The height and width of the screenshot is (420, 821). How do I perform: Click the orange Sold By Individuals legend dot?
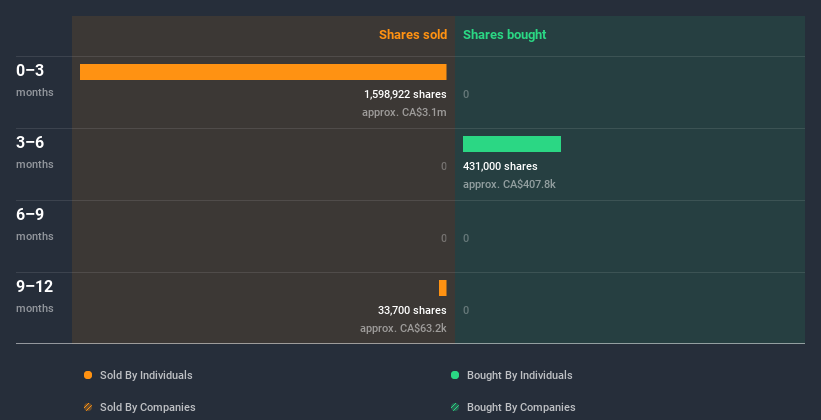[x=88, y=375]
